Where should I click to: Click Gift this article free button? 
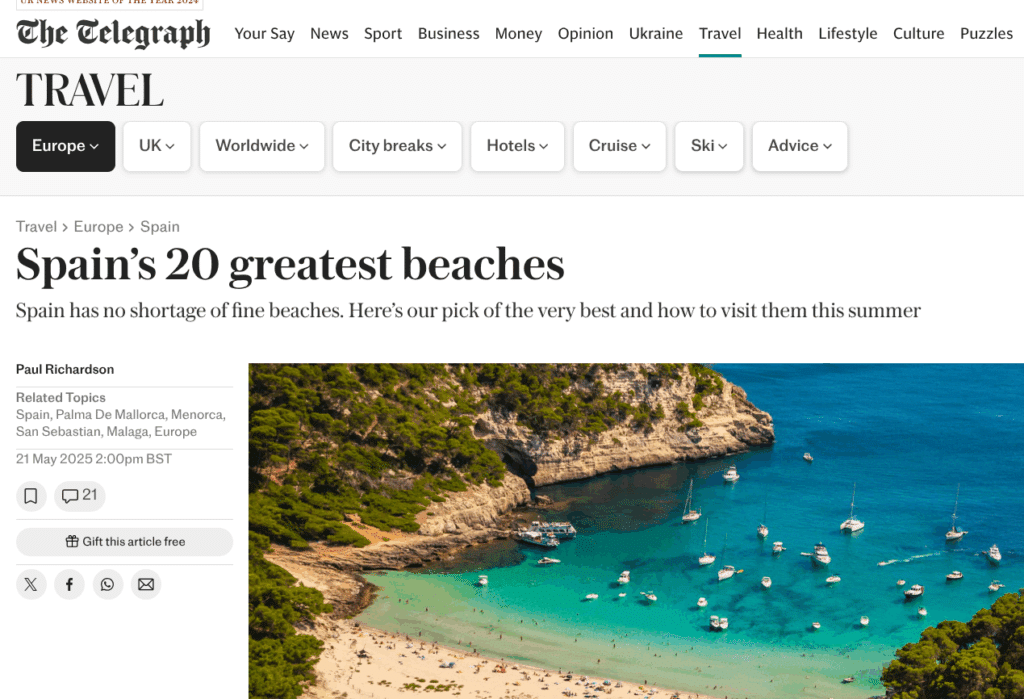pos(125,542)
